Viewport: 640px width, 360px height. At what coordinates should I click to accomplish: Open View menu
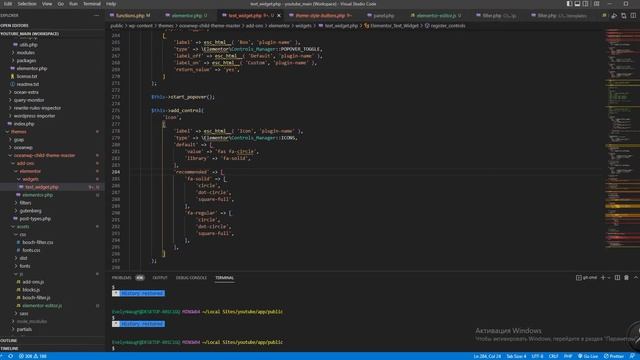click(47, 4)
